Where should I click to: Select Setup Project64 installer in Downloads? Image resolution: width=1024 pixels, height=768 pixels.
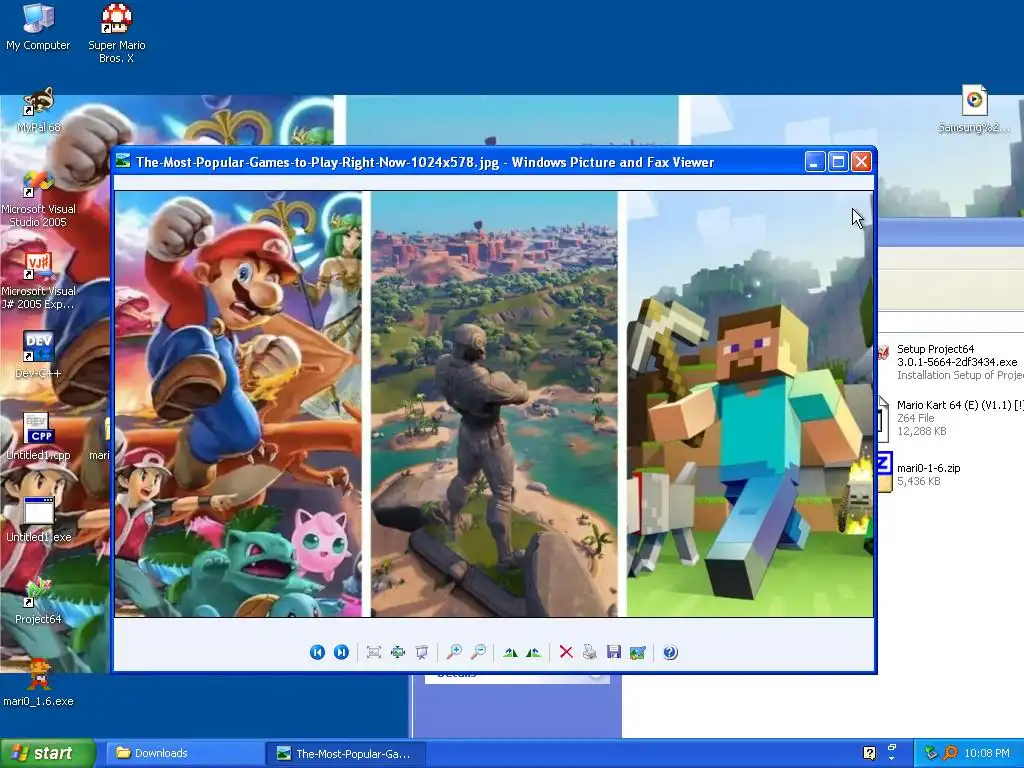click(x=951, y=362)
